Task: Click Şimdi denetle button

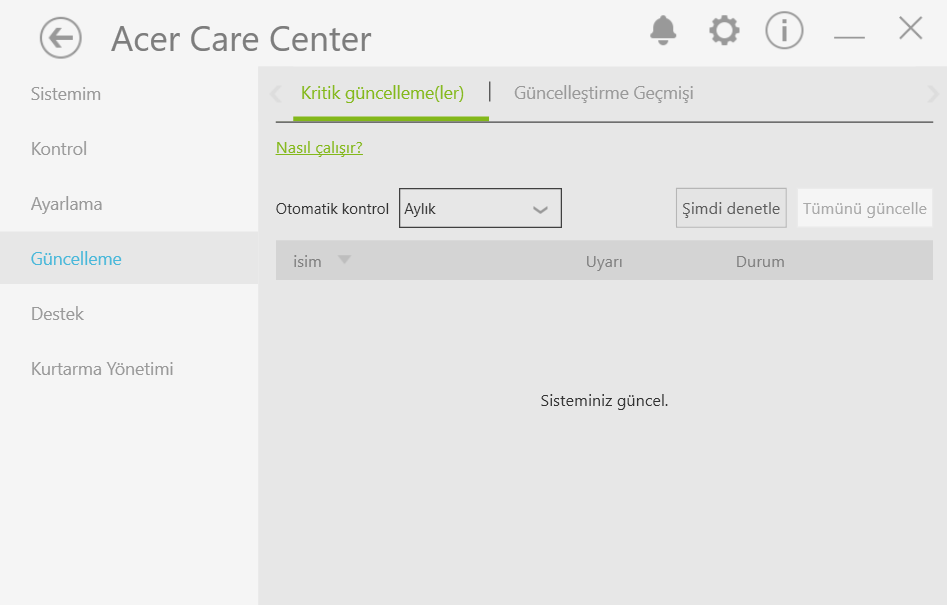Action: click(731, 208)
